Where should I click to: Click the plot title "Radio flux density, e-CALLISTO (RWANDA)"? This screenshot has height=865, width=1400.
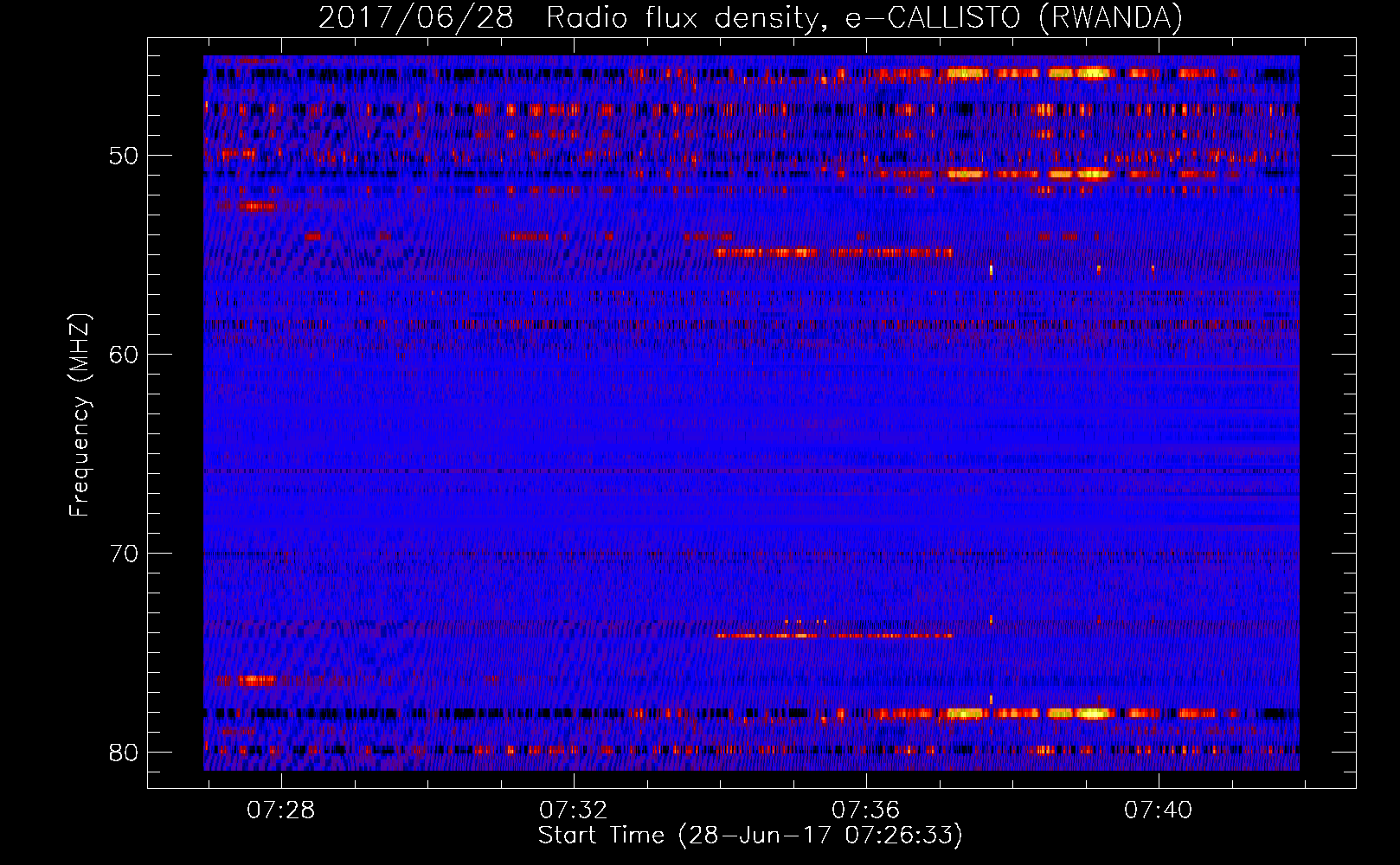point(864,17)
